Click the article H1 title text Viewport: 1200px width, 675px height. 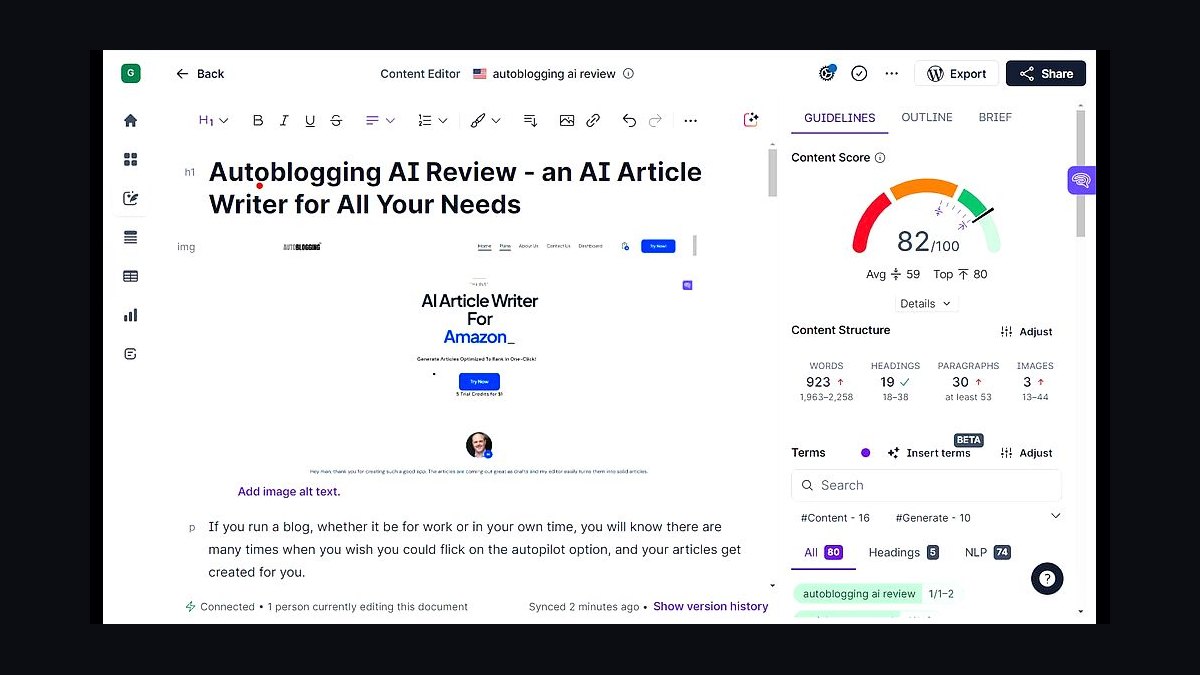tap(455, 188)
